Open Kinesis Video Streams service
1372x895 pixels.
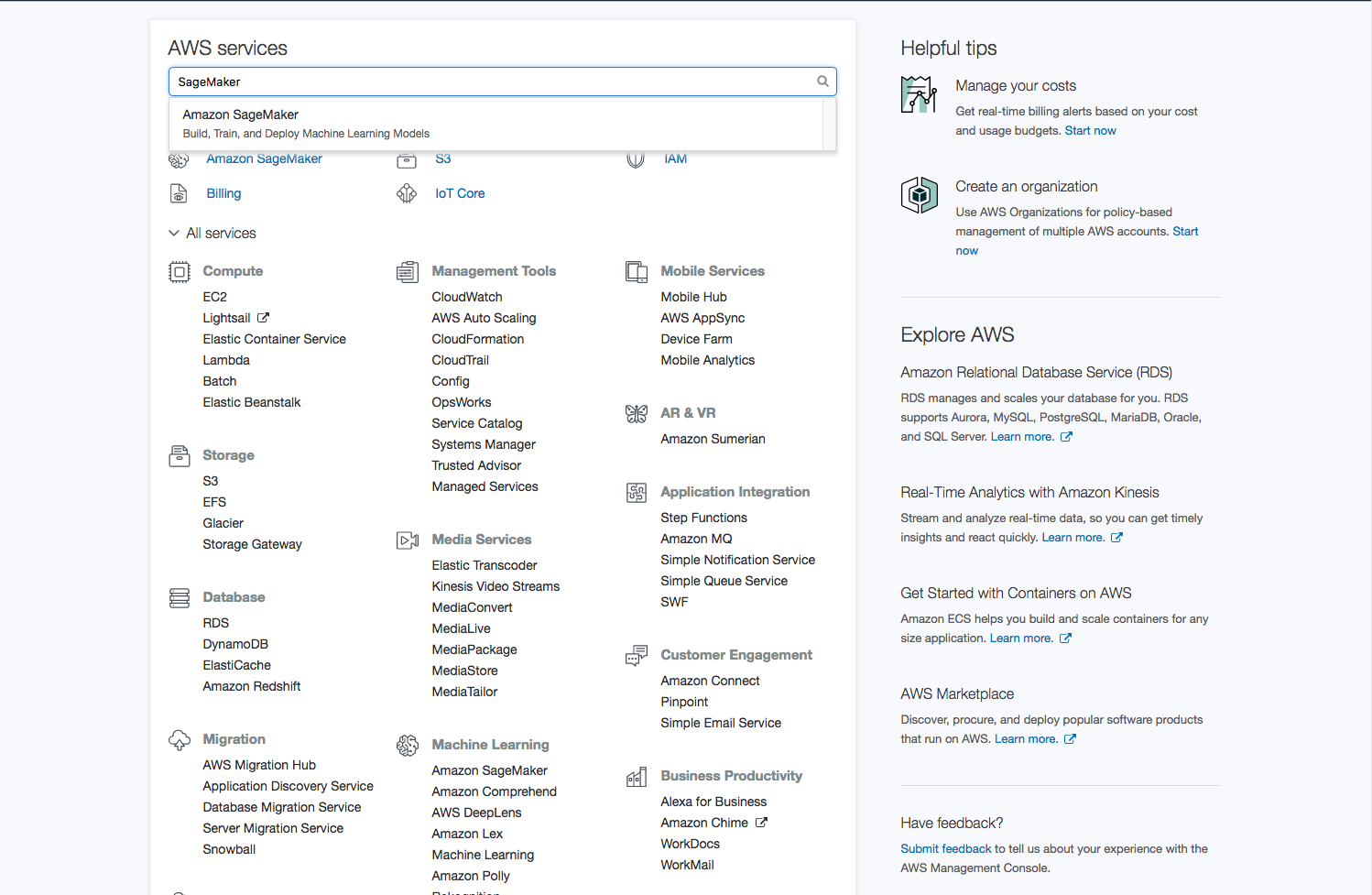tap(495, 586)
